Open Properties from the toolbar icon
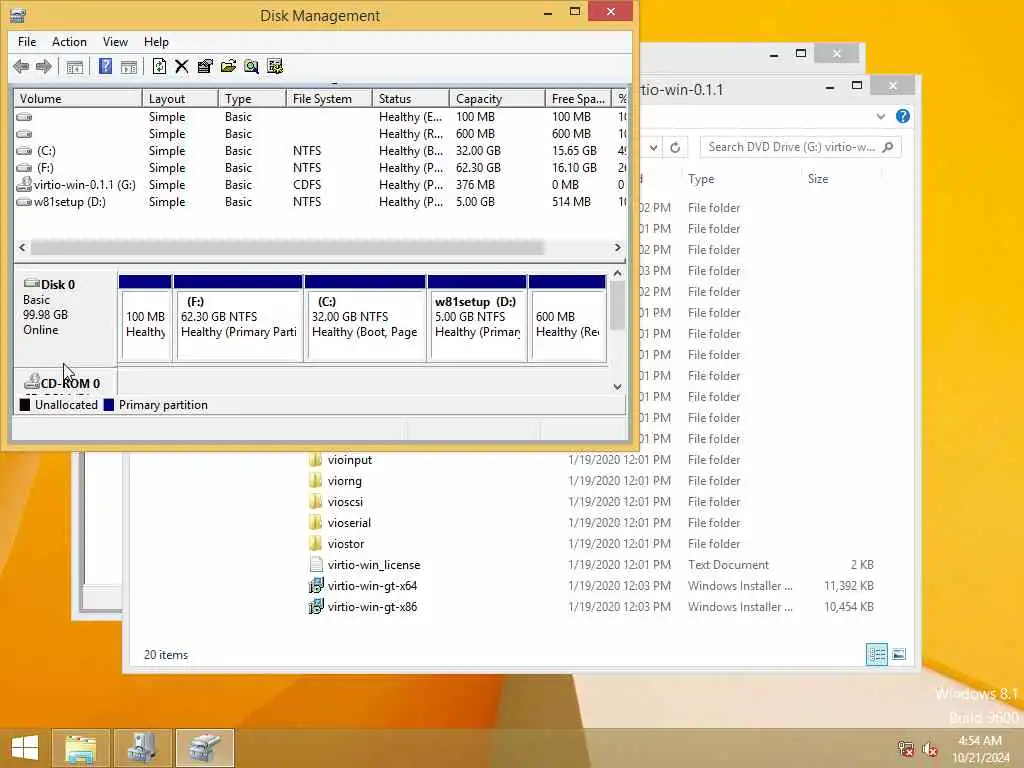1024x768 pixels. tap(205, 66)
